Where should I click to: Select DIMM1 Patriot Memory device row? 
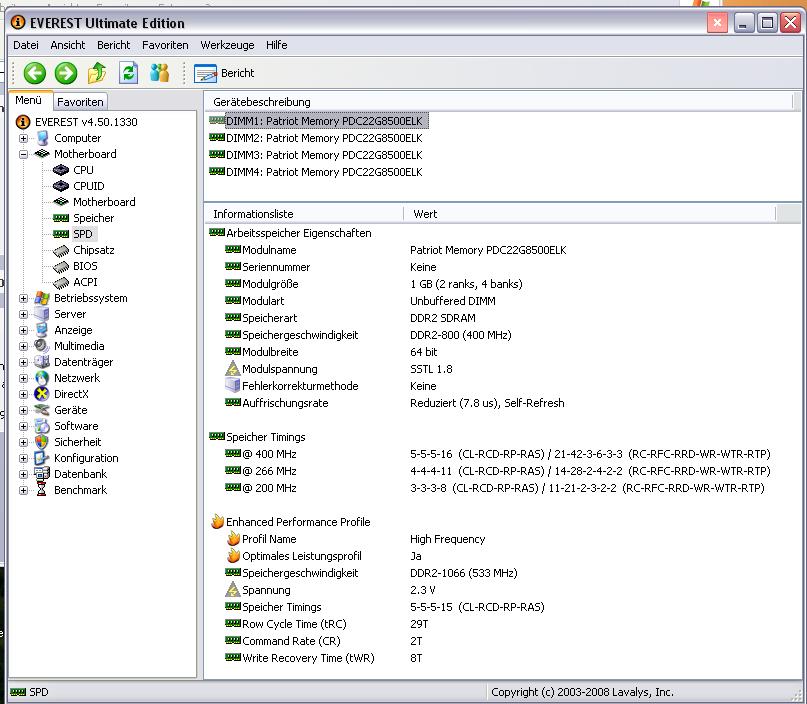coord(319,121)
